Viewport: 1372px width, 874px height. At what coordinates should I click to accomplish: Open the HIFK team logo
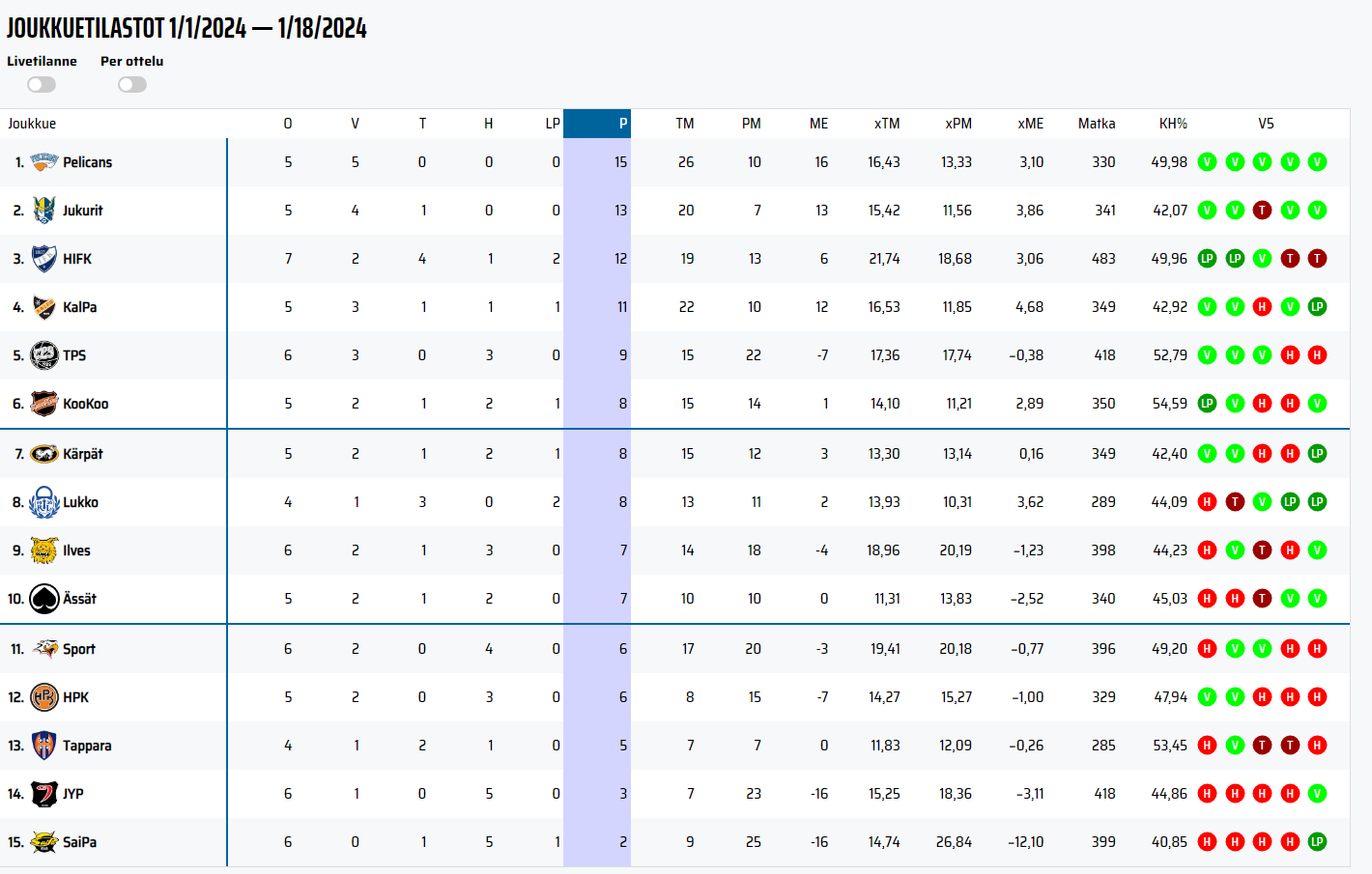(x=44, y=259)
